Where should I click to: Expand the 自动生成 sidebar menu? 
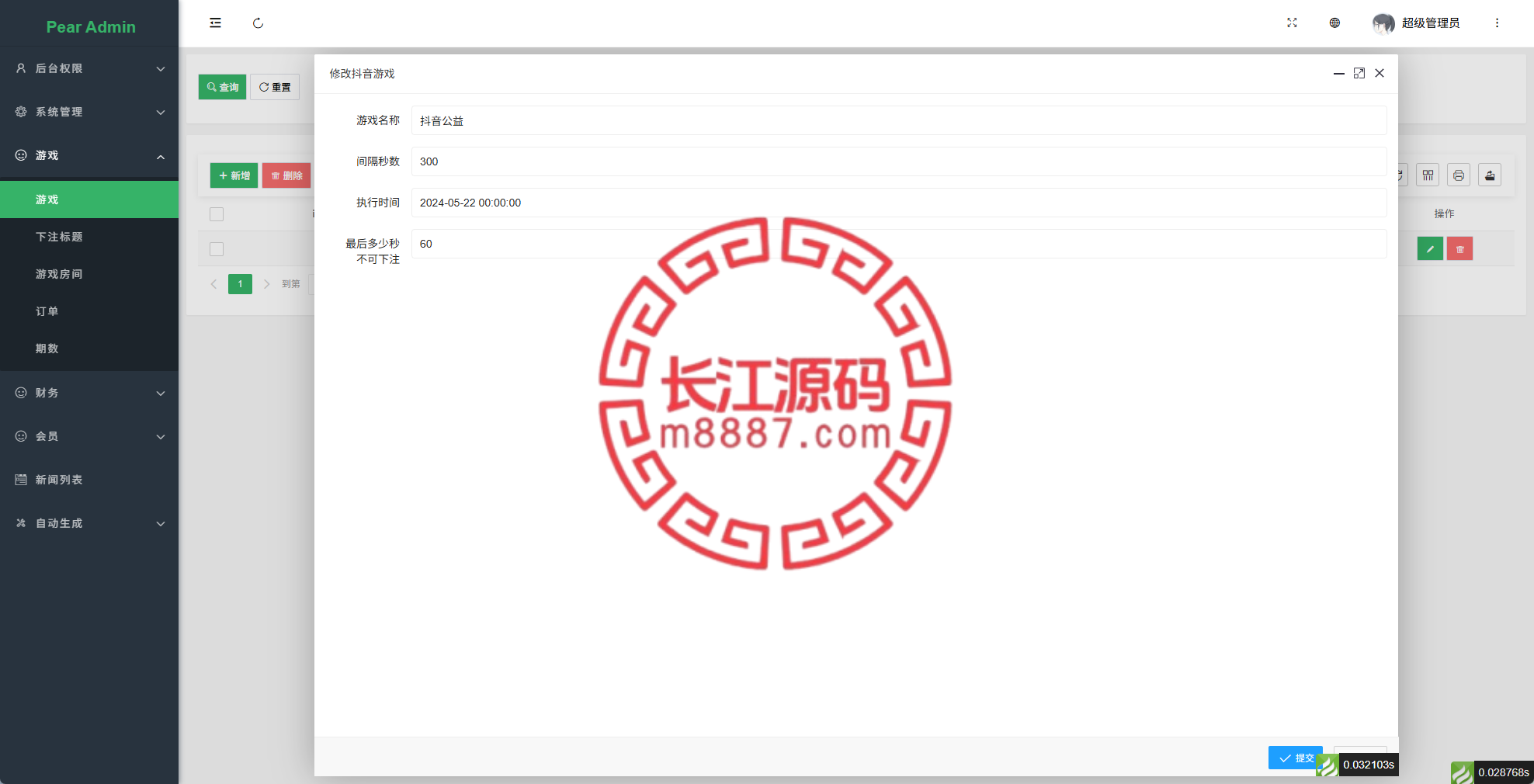click(89, 523)
